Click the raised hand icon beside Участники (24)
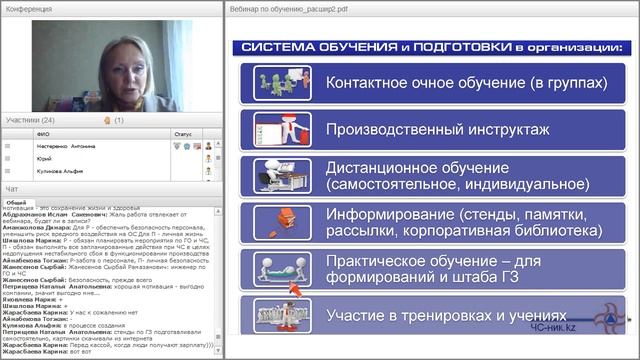 pos(107,120)
